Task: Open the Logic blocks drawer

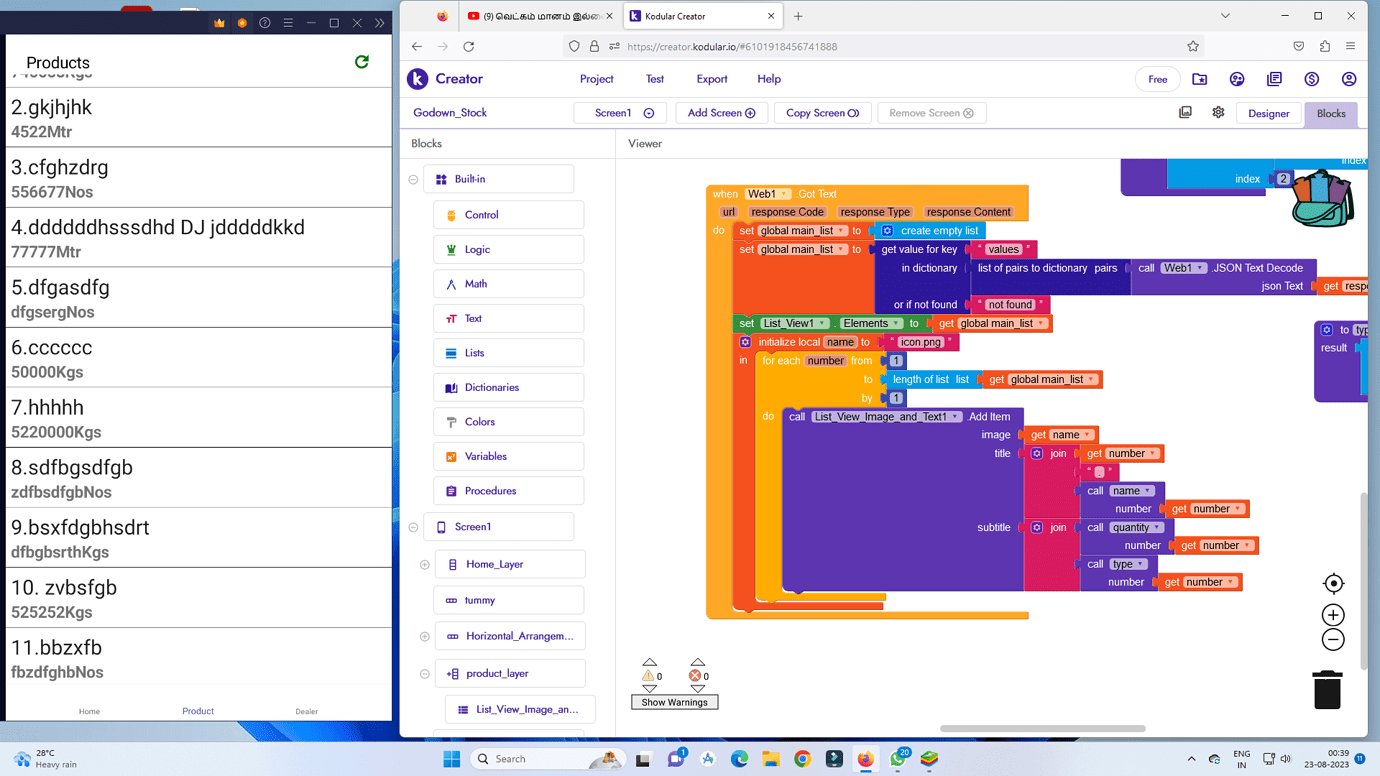Action: [x=507, y=248]
